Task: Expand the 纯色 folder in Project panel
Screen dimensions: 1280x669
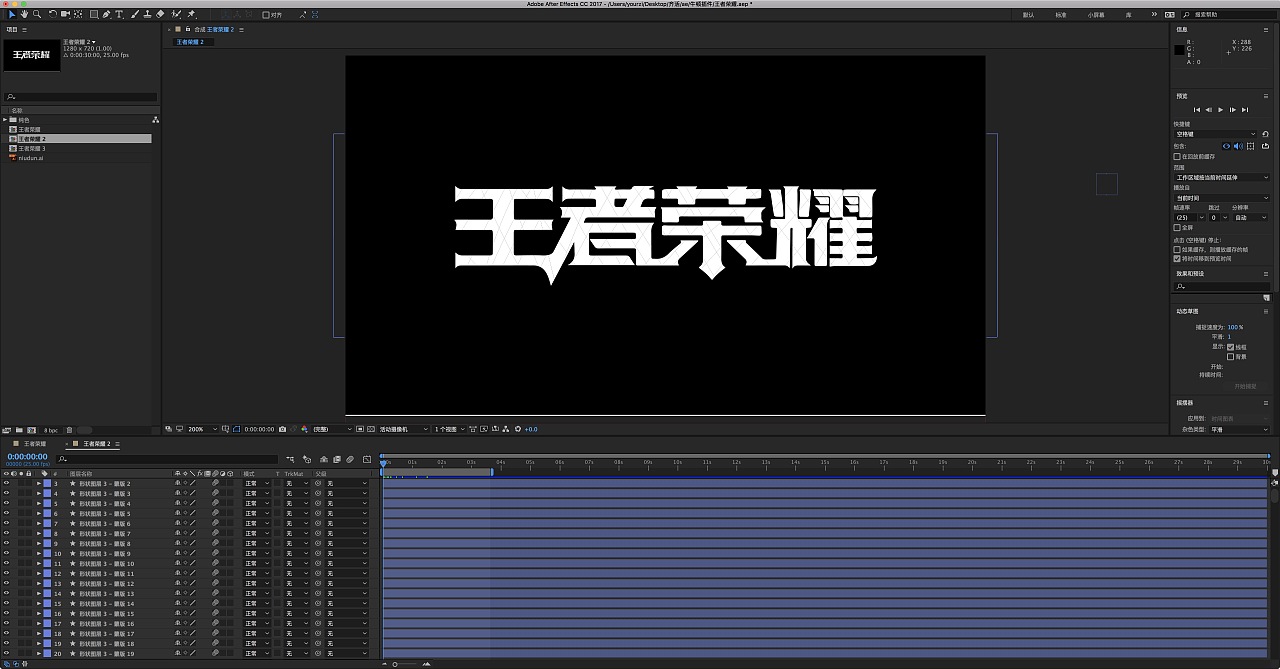Action: (x=5, y=120)
